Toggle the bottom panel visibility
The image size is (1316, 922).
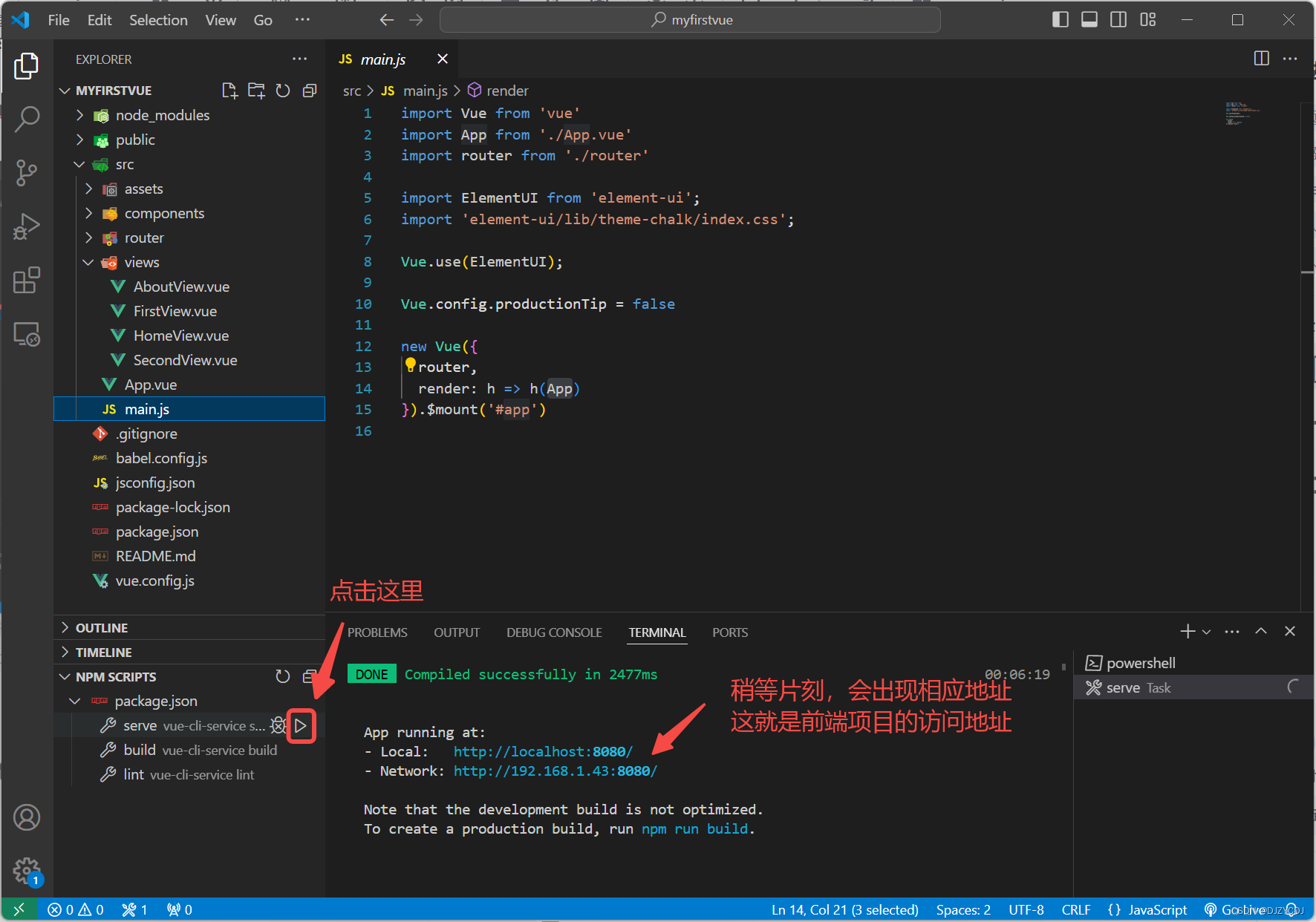(1089, 20)
